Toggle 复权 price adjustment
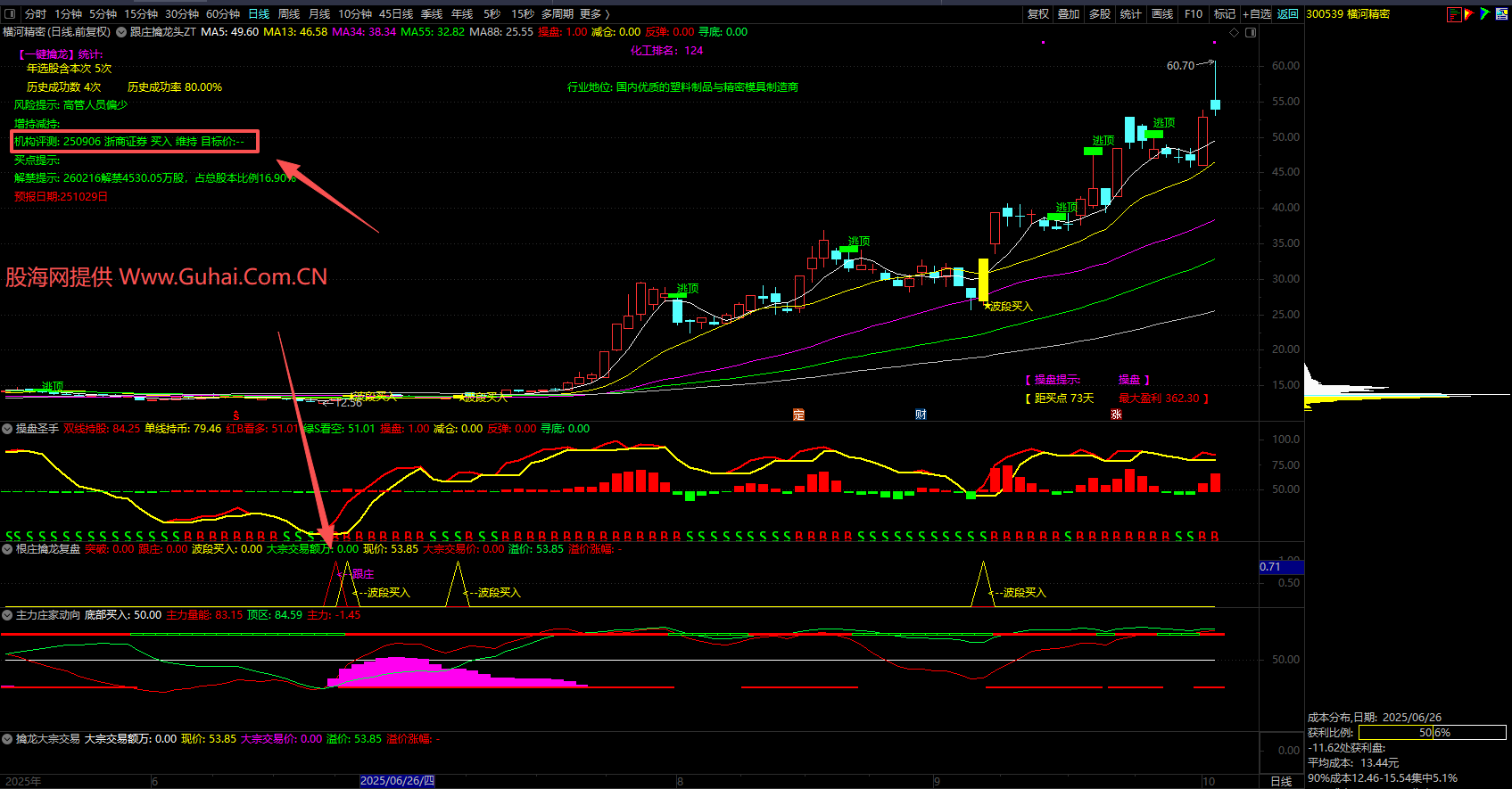The height and width of the screenshot is (789, 1512). (x=1038, y=14)
